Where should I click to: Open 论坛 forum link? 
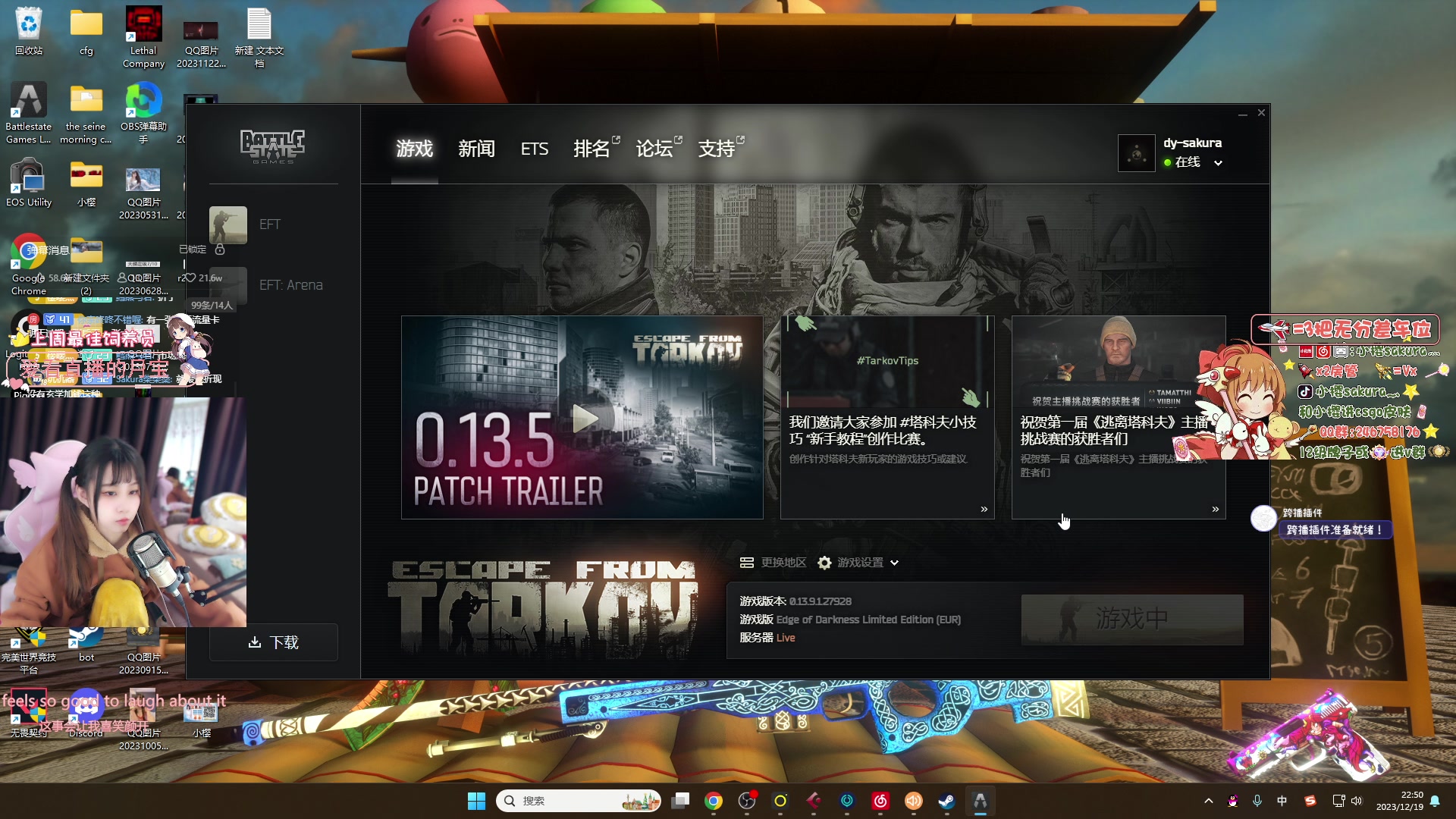tap(654, 149)
